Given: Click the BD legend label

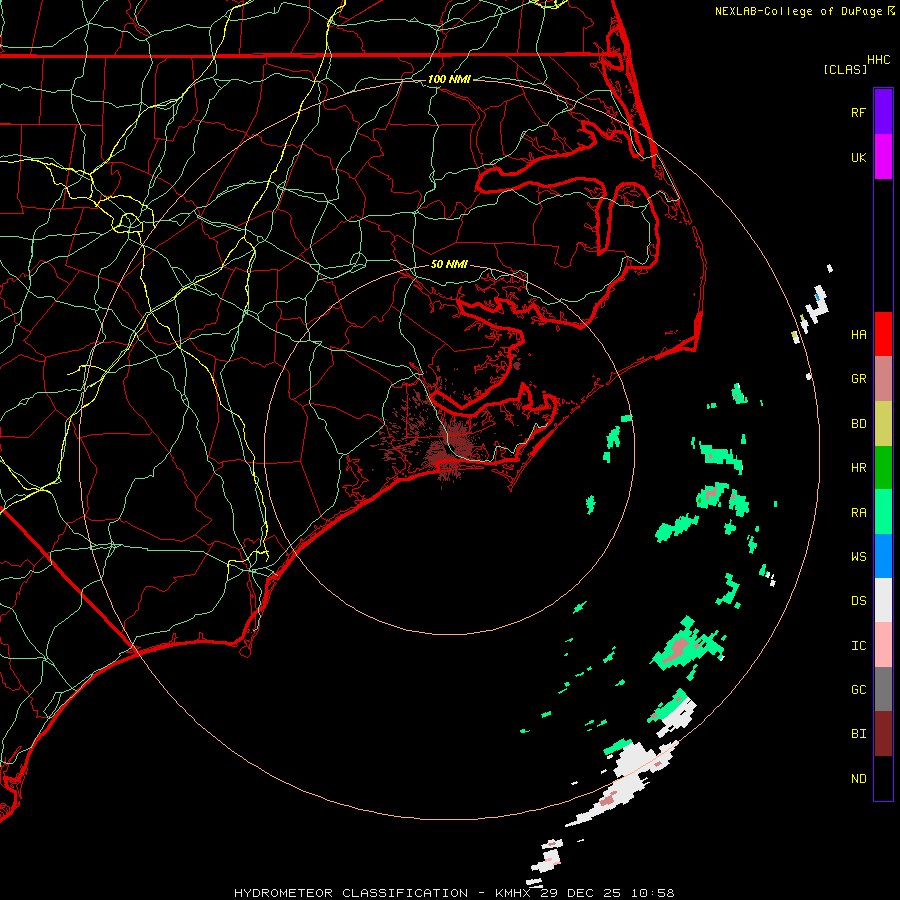Looking at the screenshot, I should (x=858, y=424).
